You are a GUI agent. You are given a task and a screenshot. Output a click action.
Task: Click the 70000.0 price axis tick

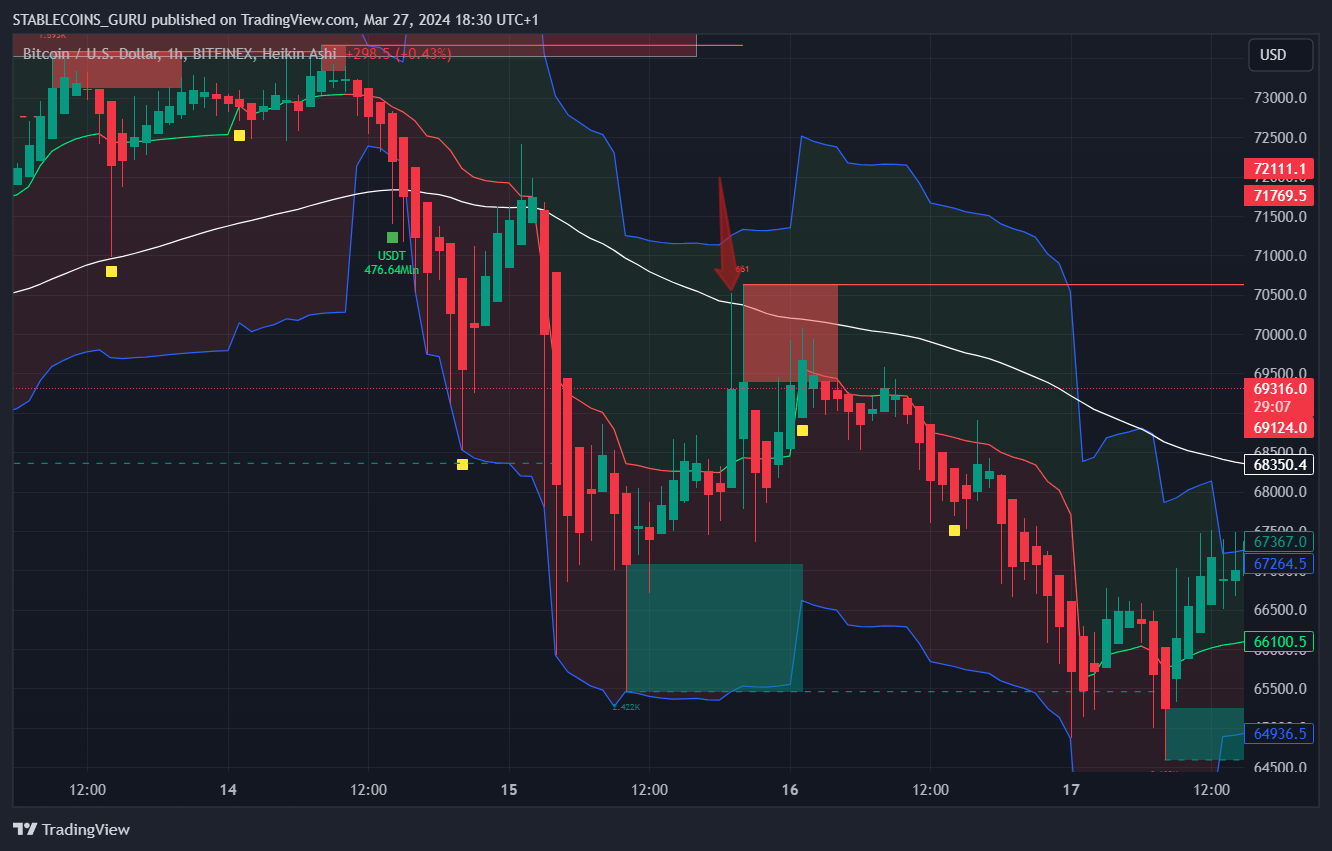[1279, 334]
